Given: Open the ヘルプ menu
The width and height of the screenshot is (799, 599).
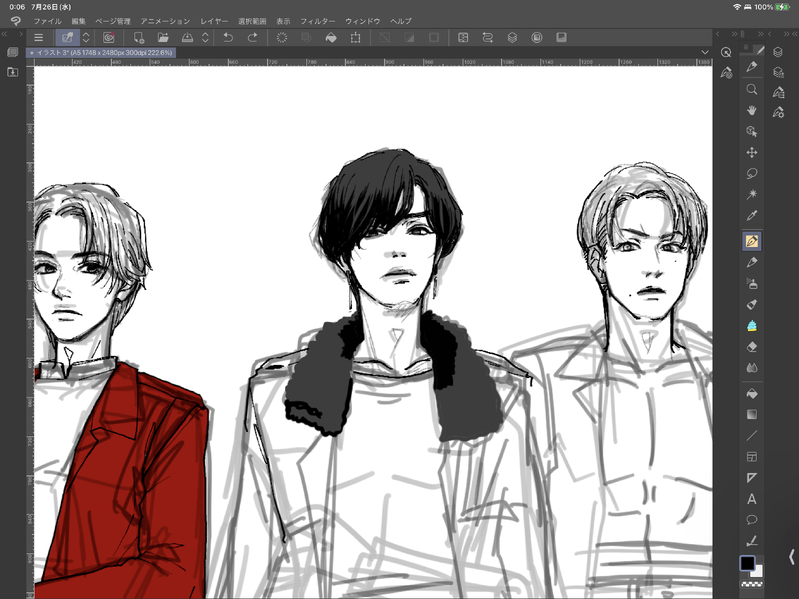Looking at the screenshot, I should 401,21.
